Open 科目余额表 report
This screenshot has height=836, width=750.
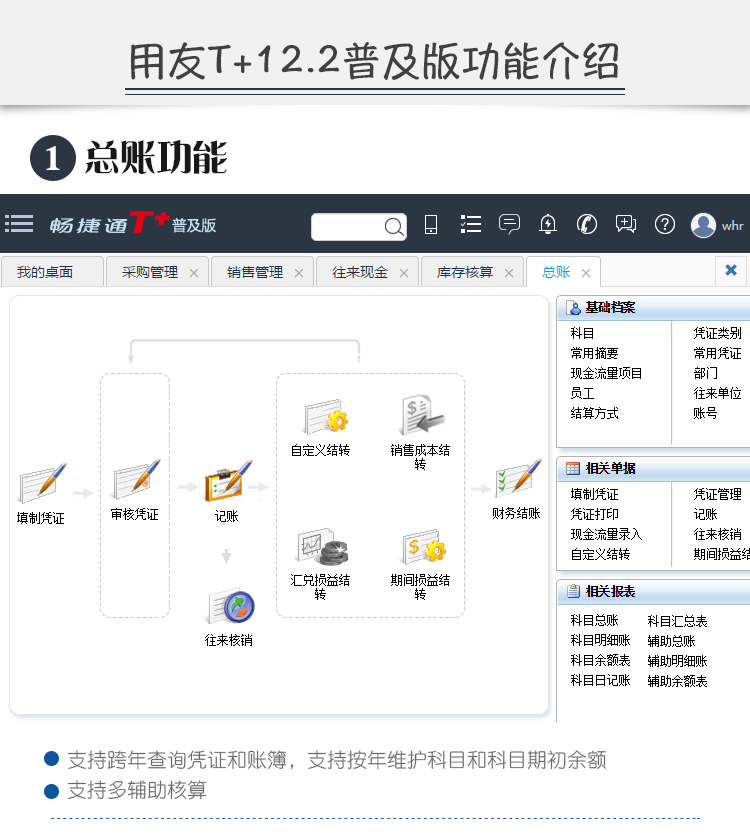point(600,661)
